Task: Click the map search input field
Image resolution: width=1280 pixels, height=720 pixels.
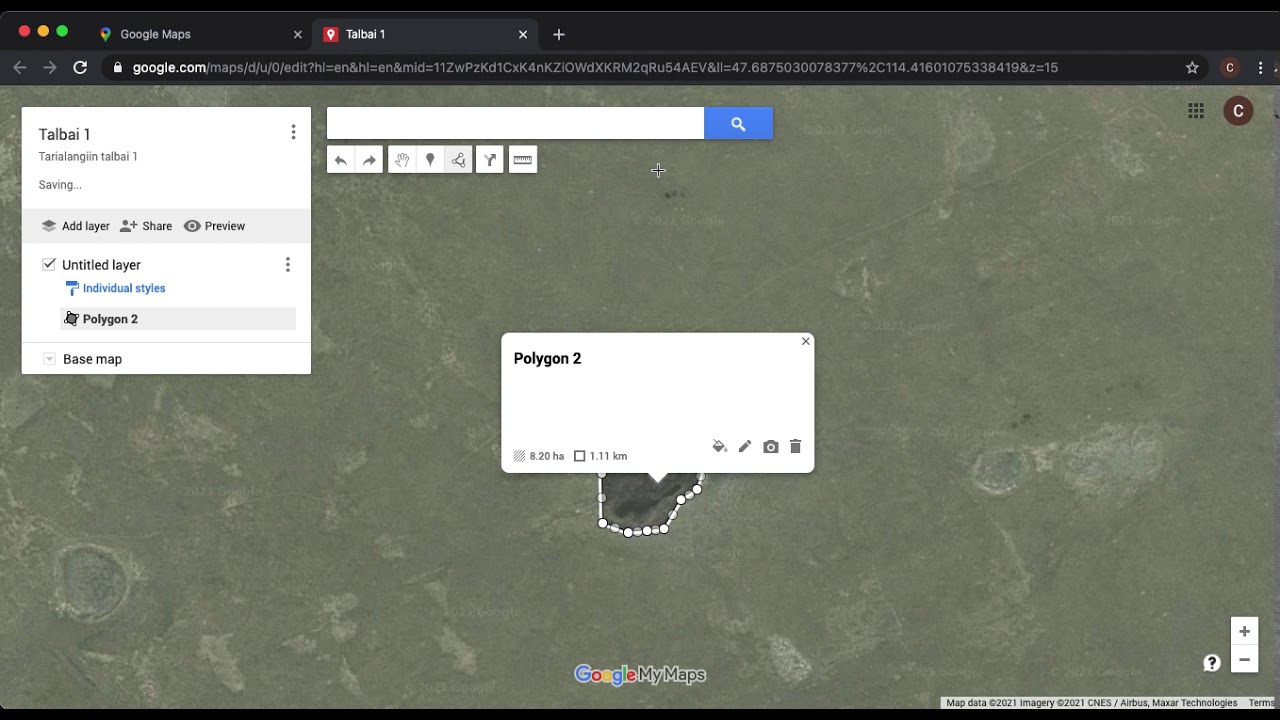Action: tap(515, 124)
